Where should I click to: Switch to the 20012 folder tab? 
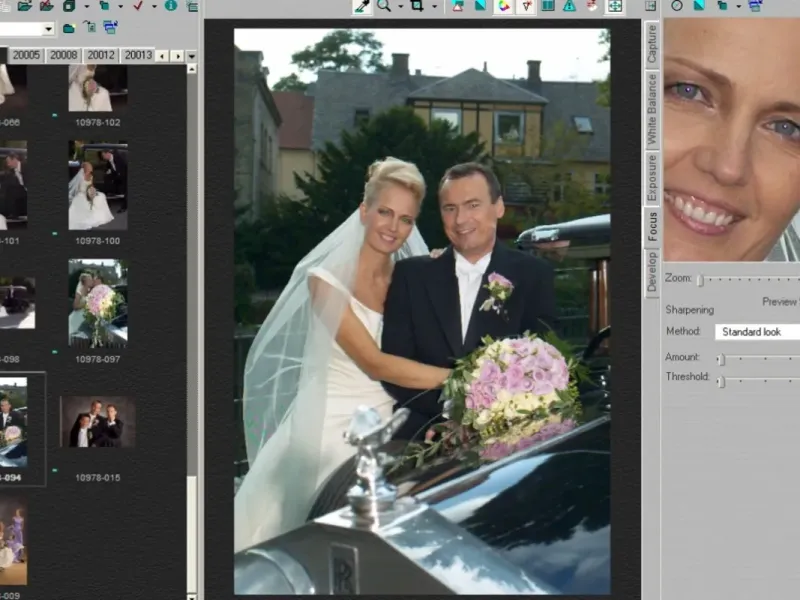pos(101,55)
